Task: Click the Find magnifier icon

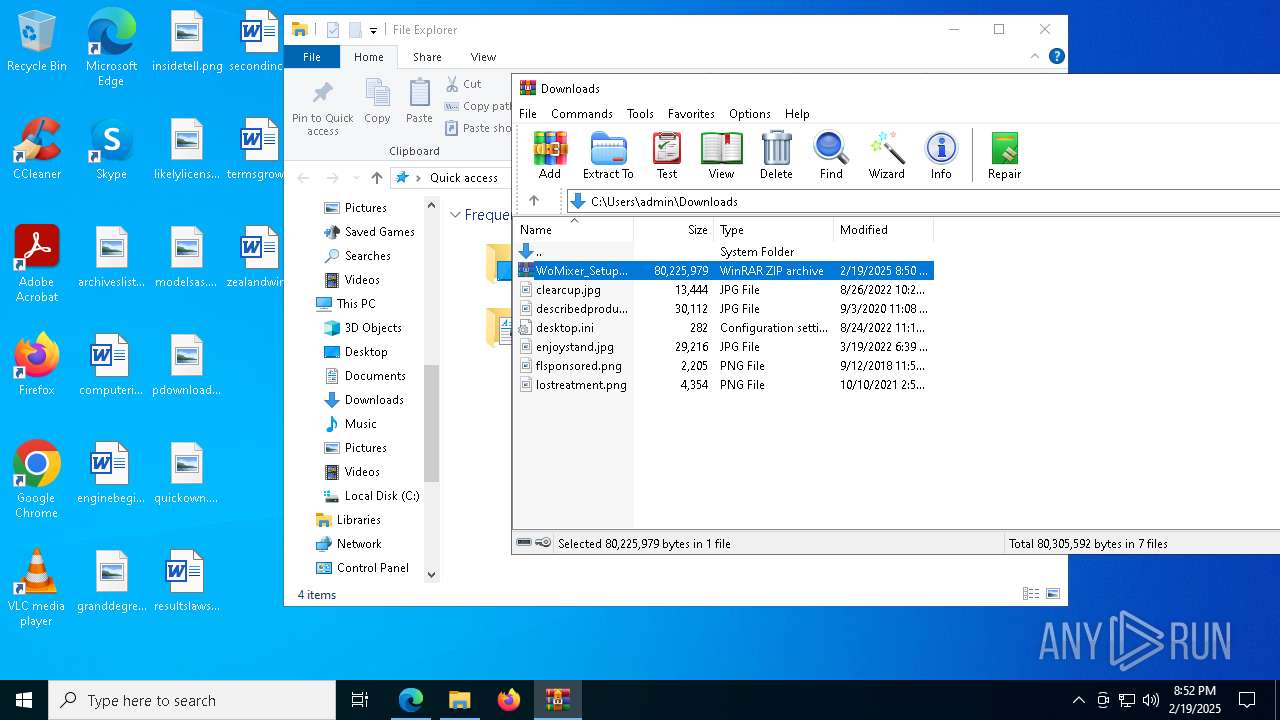Action: point(831,155)
